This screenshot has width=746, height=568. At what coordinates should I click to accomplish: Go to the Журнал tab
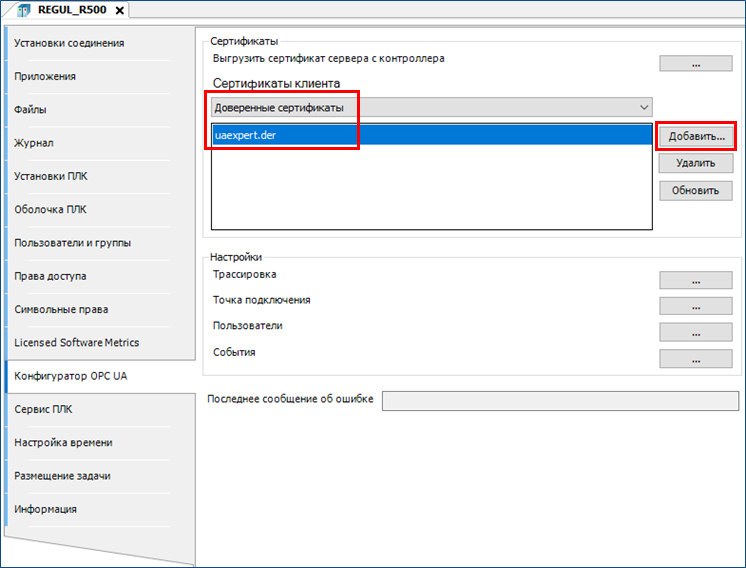[x=34, y=143]
